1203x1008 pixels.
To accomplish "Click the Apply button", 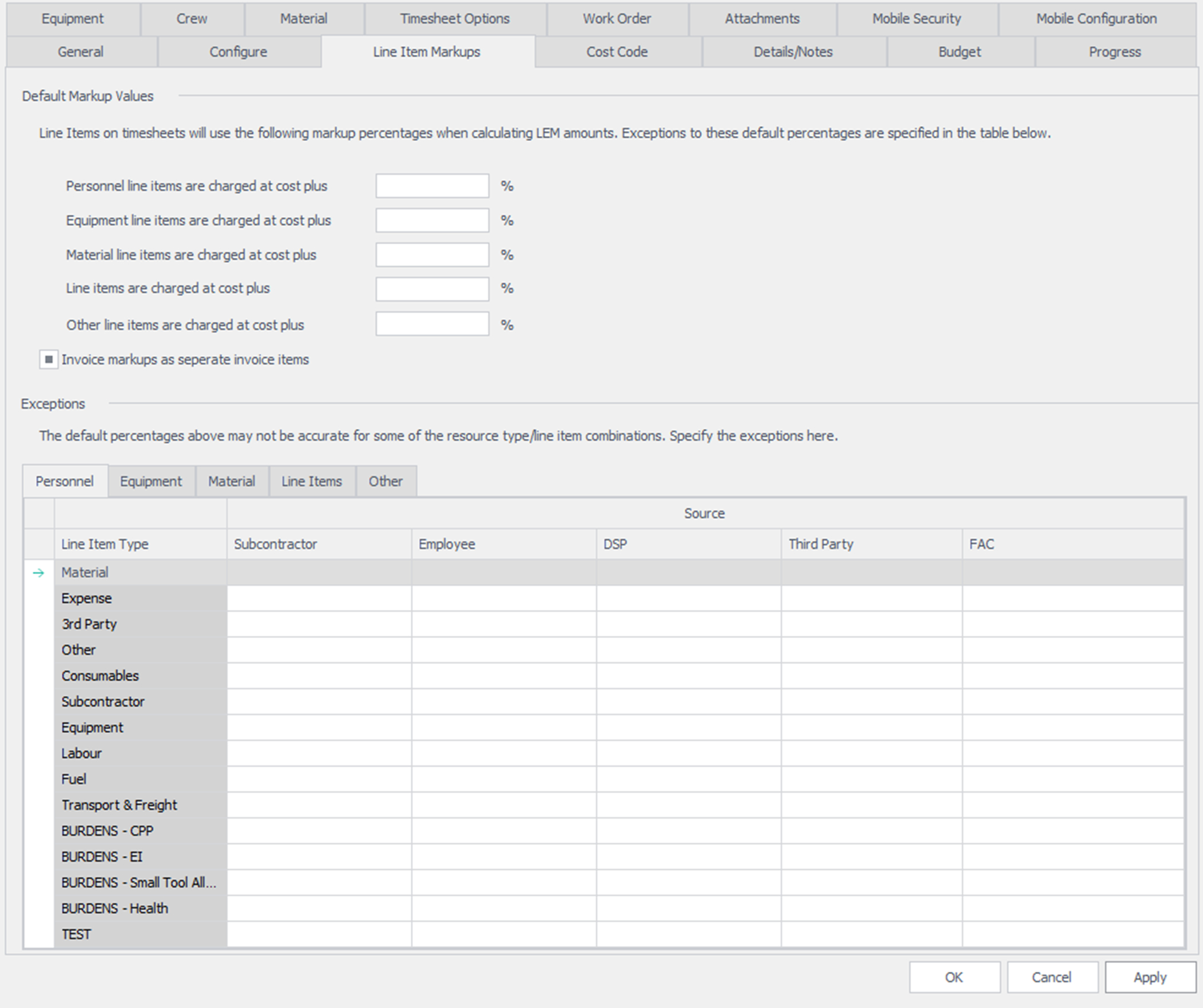I will coord(1149,977).
